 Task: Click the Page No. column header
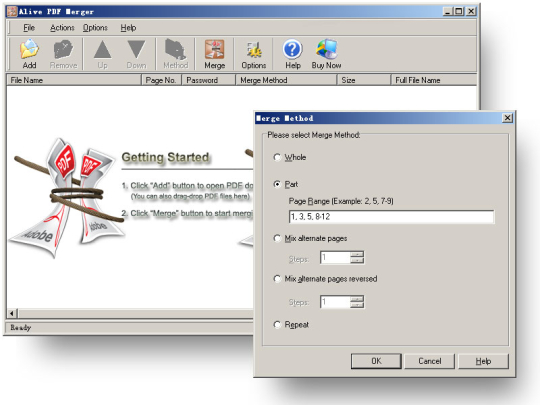161,80
